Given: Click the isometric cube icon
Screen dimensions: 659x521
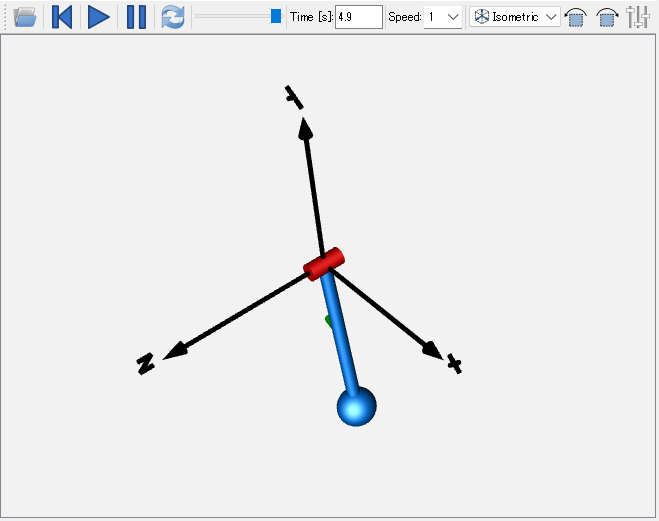Looking at the screenshot, I should [481, 17].
